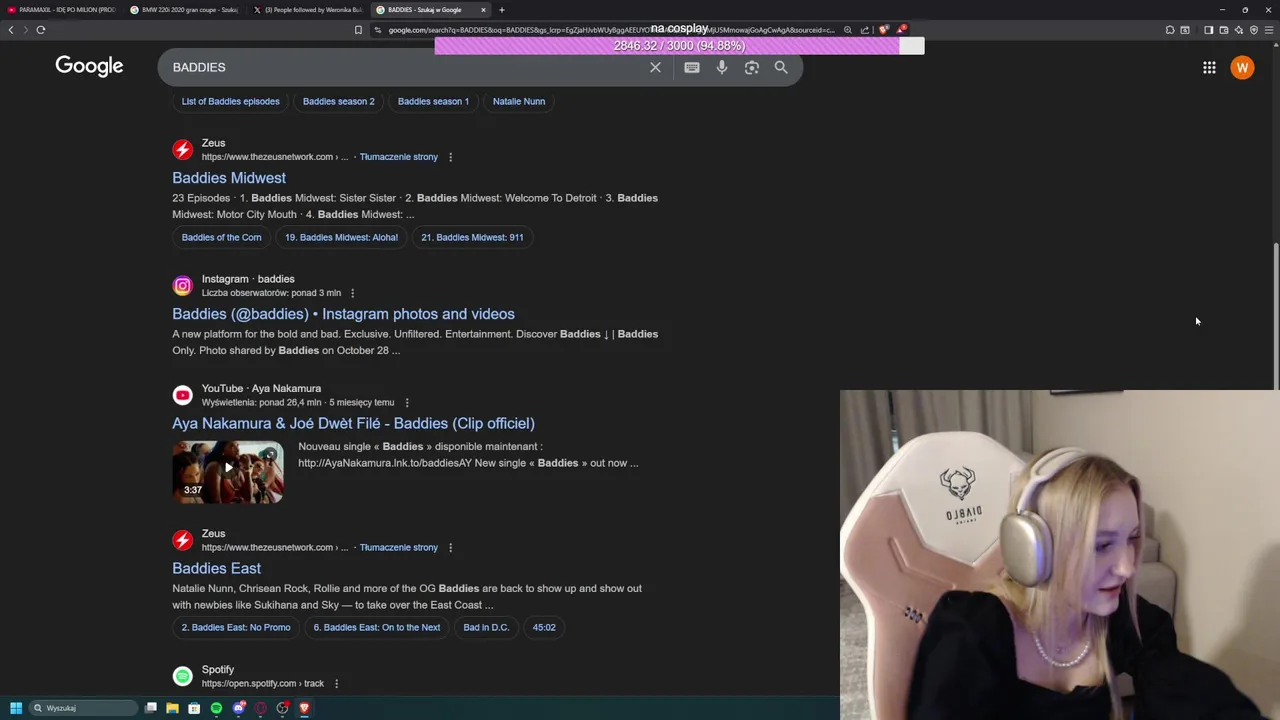This screenshot has height=720, width=1280.
Task: Click Tłumaczenie strony beside Baddies Midwest
Action: 398,157
